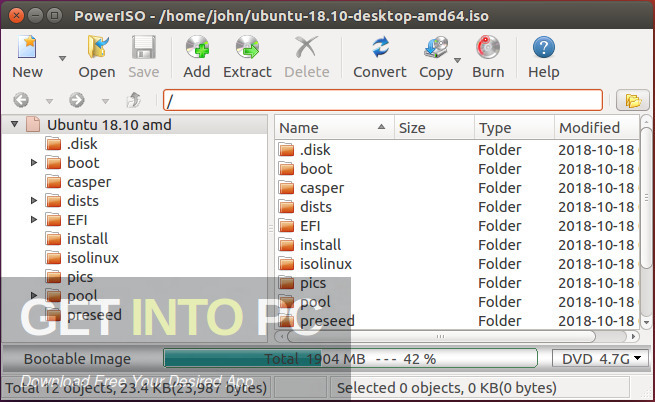Click the scroll down arrow of file list
This screenshot has height=402, width=655.
[647, 322]
